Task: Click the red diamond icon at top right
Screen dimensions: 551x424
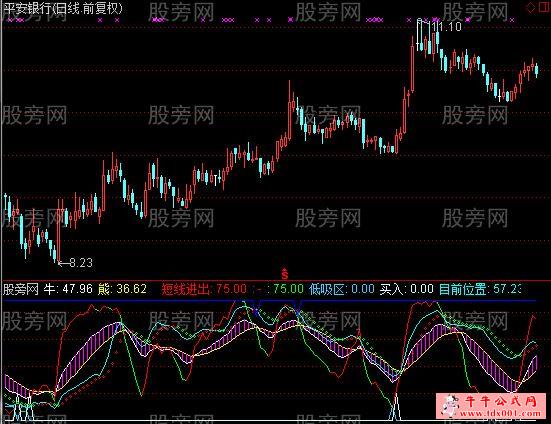Action: 530,8
